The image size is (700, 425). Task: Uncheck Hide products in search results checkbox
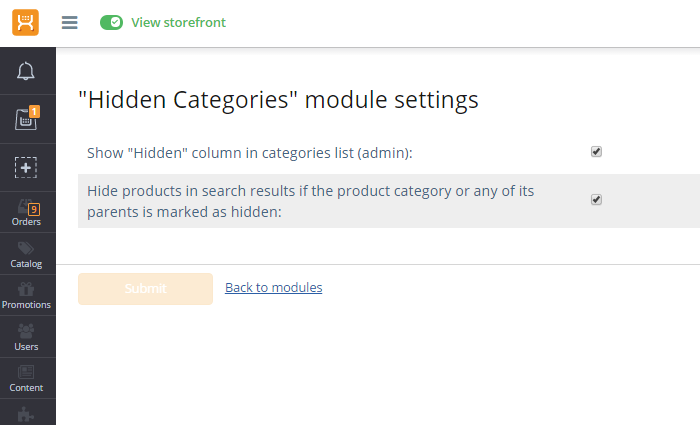(x=596, y=200)
